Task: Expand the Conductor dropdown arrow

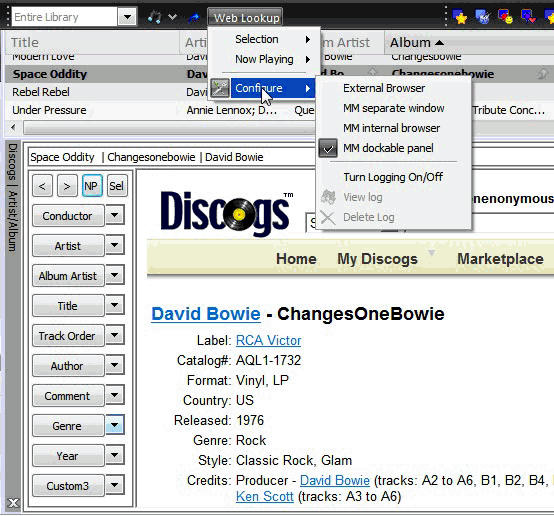Action: pyautogui.click(x=115, y=215)
